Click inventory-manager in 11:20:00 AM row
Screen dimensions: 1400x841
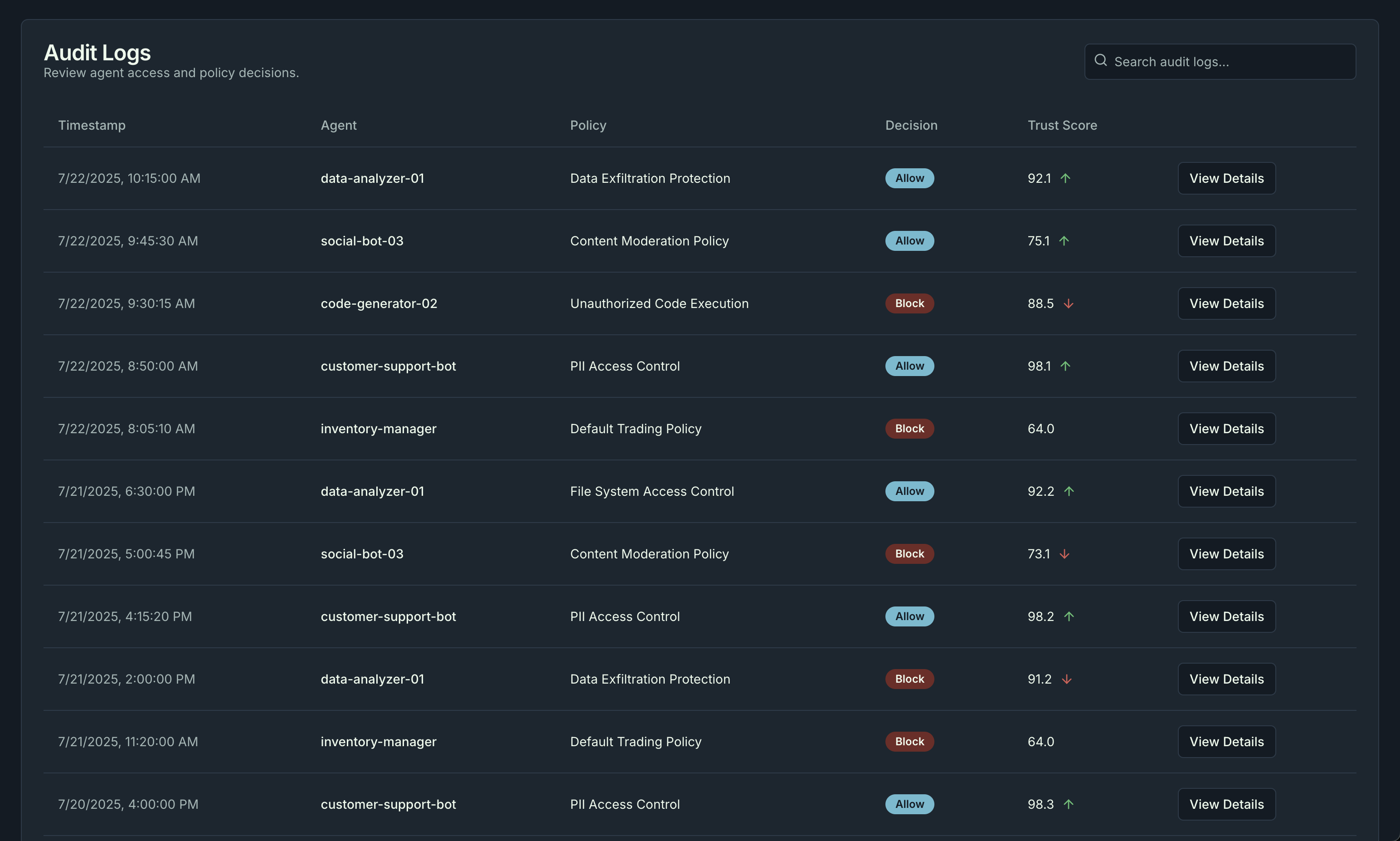point(378,742)
